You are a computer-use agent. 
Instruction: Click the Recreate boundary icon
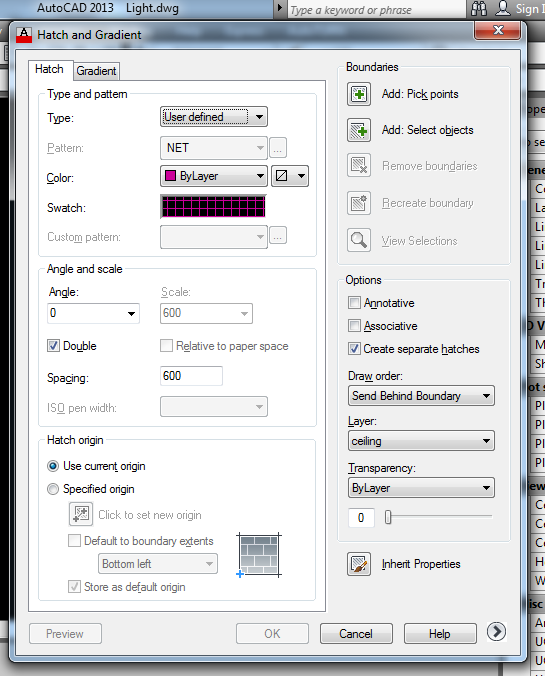pyautogui.click(x=359, y=203)
